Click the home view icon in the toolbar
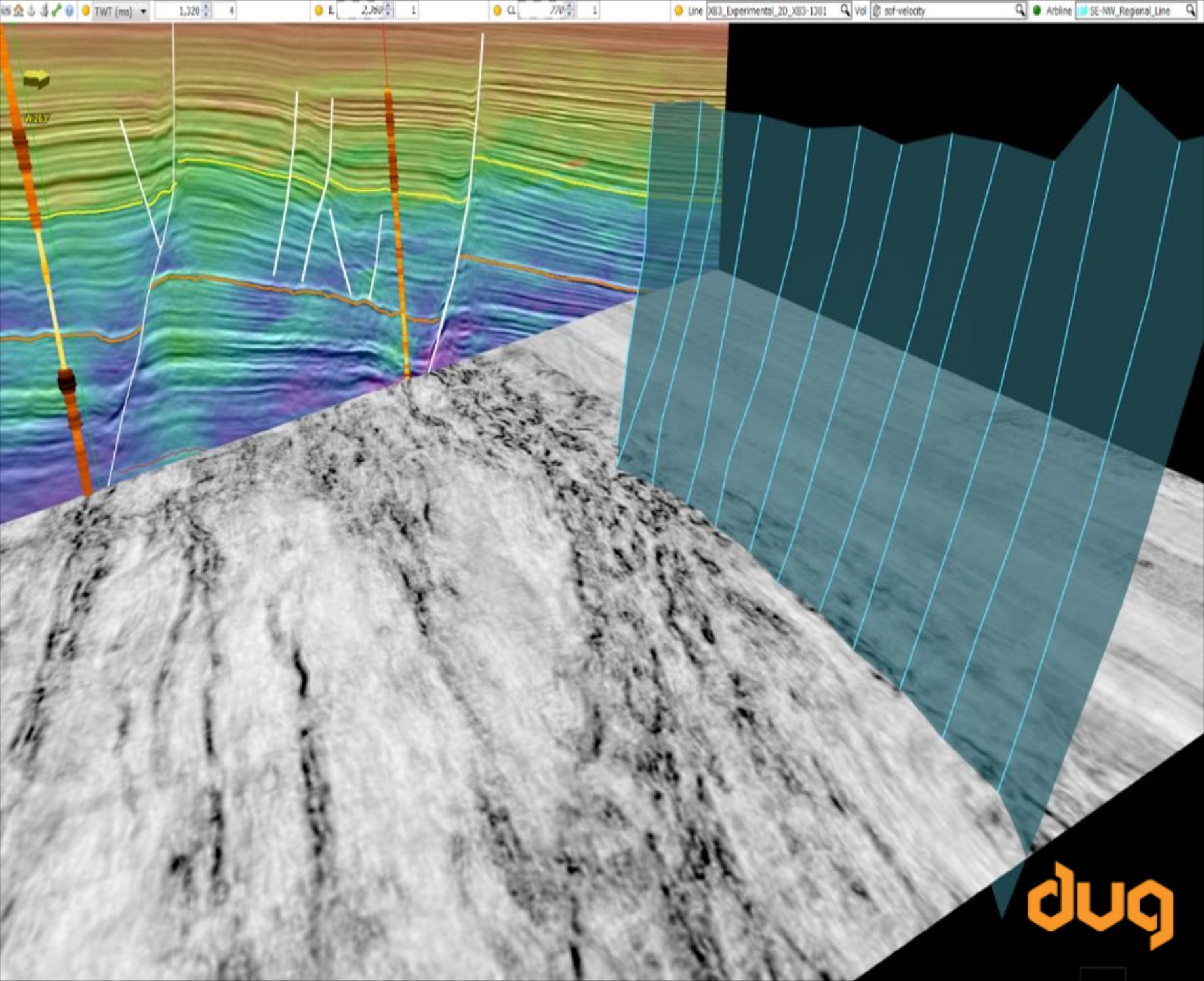Viewport: 1204px width, 981px height. tap(20, 10)
